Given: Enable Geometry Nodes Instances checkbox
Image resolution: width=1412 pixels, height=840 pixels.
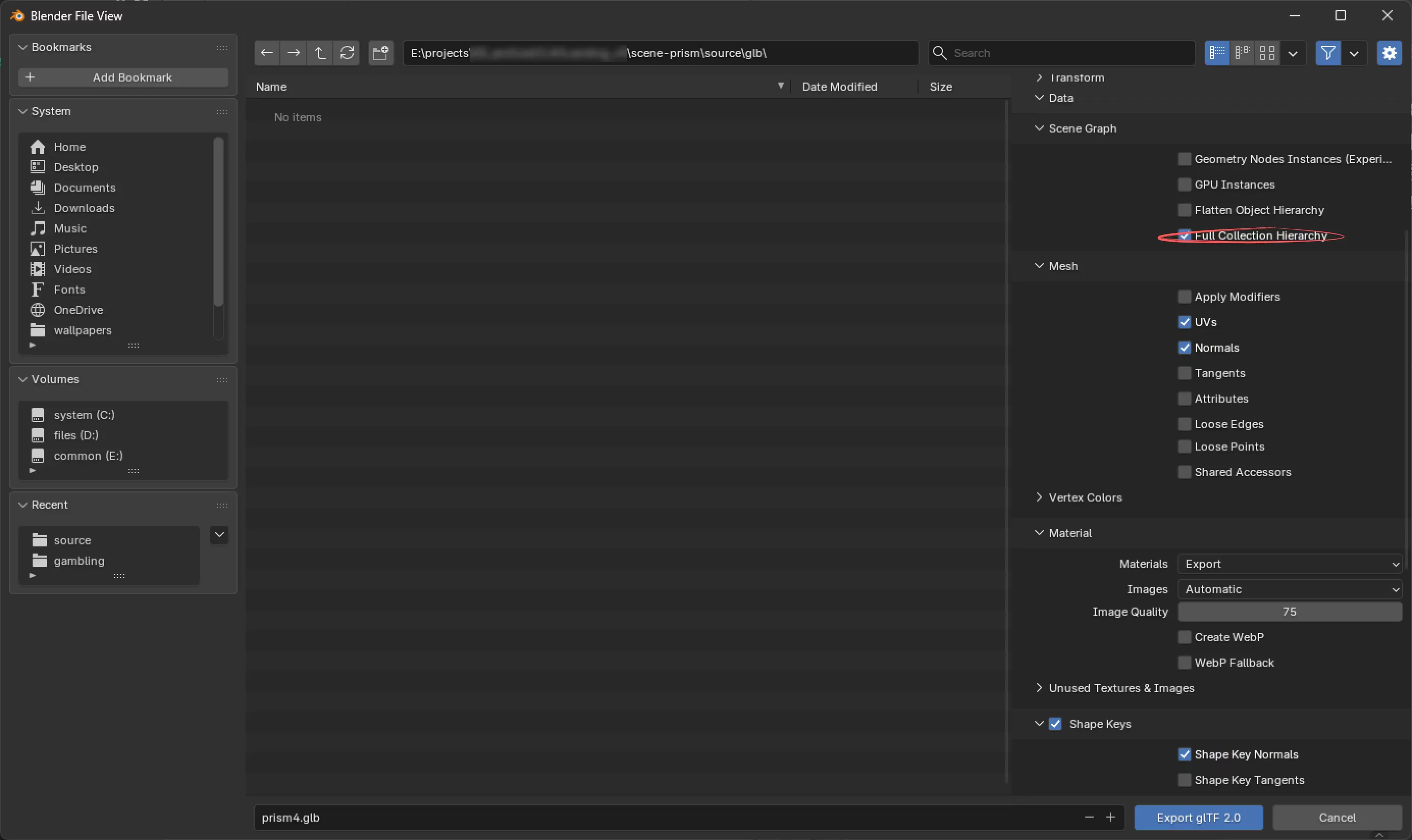Looking at the screenshot, I should (1184, 159).
